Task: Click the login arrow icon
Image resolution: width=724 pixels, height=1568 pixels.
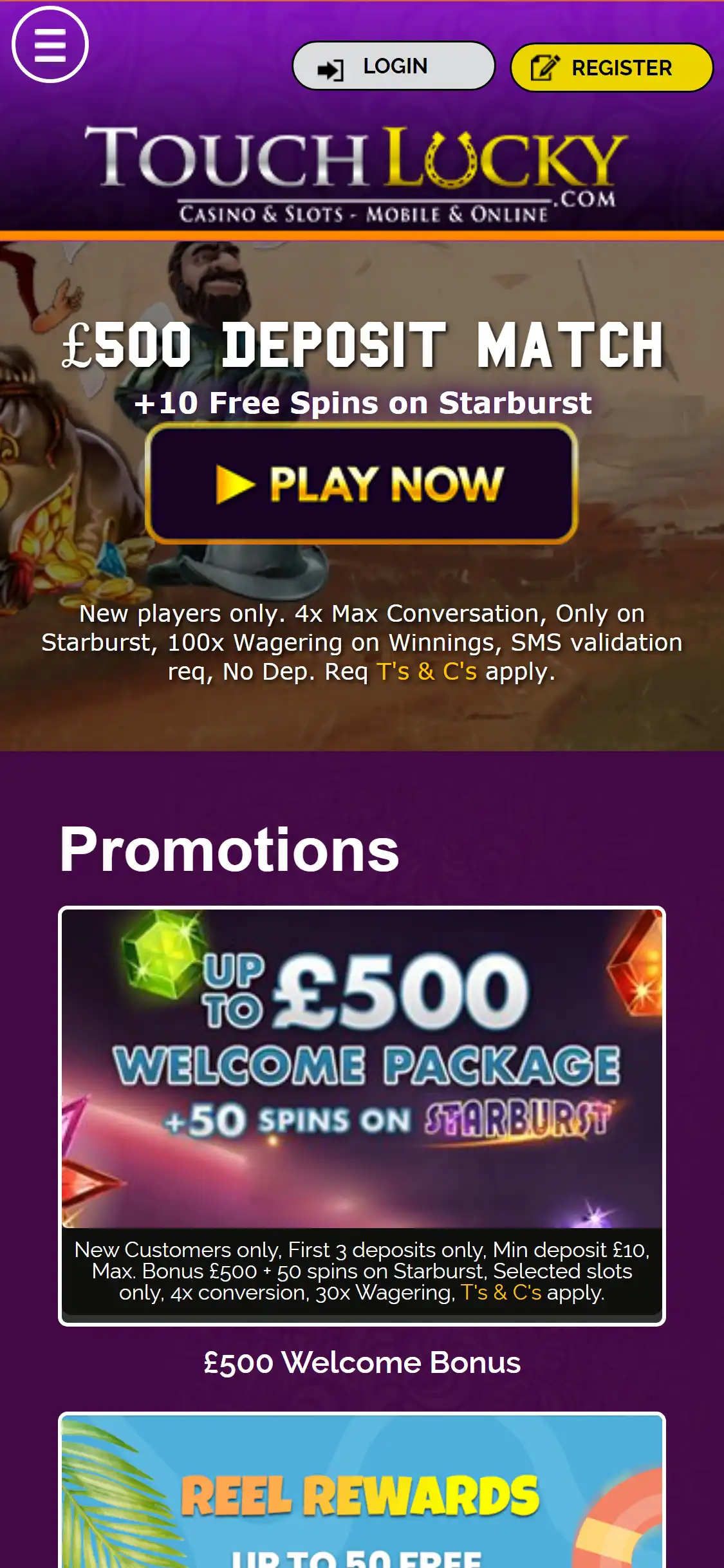Action: (x=331, y=70)
